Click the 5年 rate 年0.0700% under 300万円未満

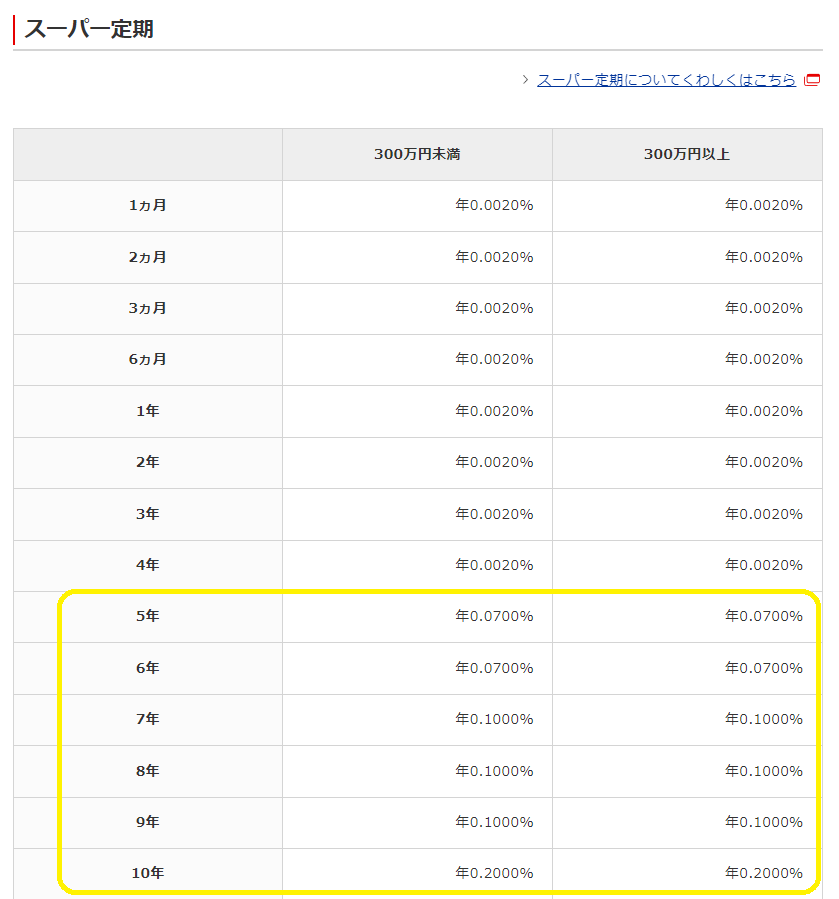494,616
